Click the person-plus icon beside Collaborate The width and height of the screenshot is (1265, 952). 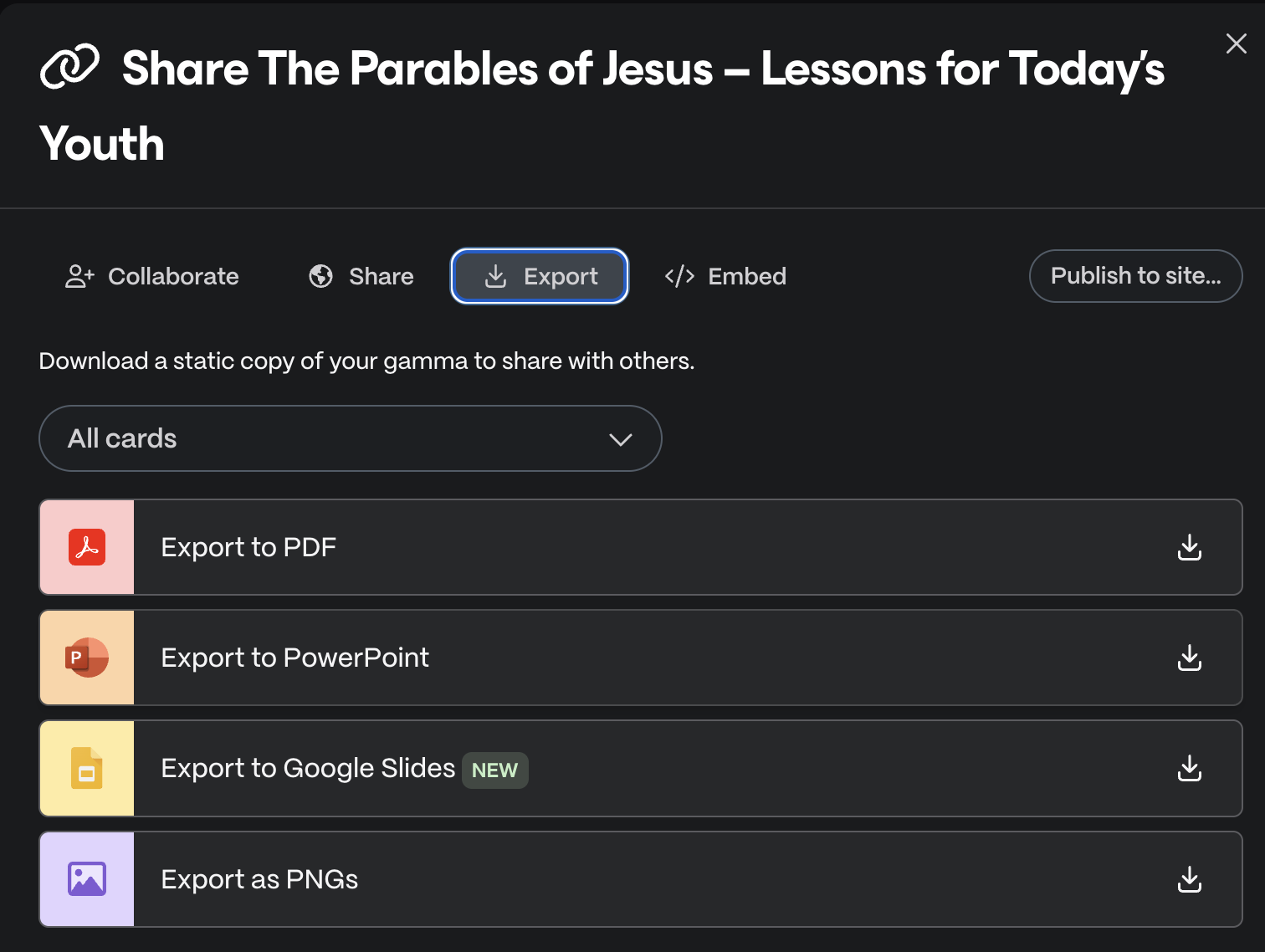(x=78, y=276)
